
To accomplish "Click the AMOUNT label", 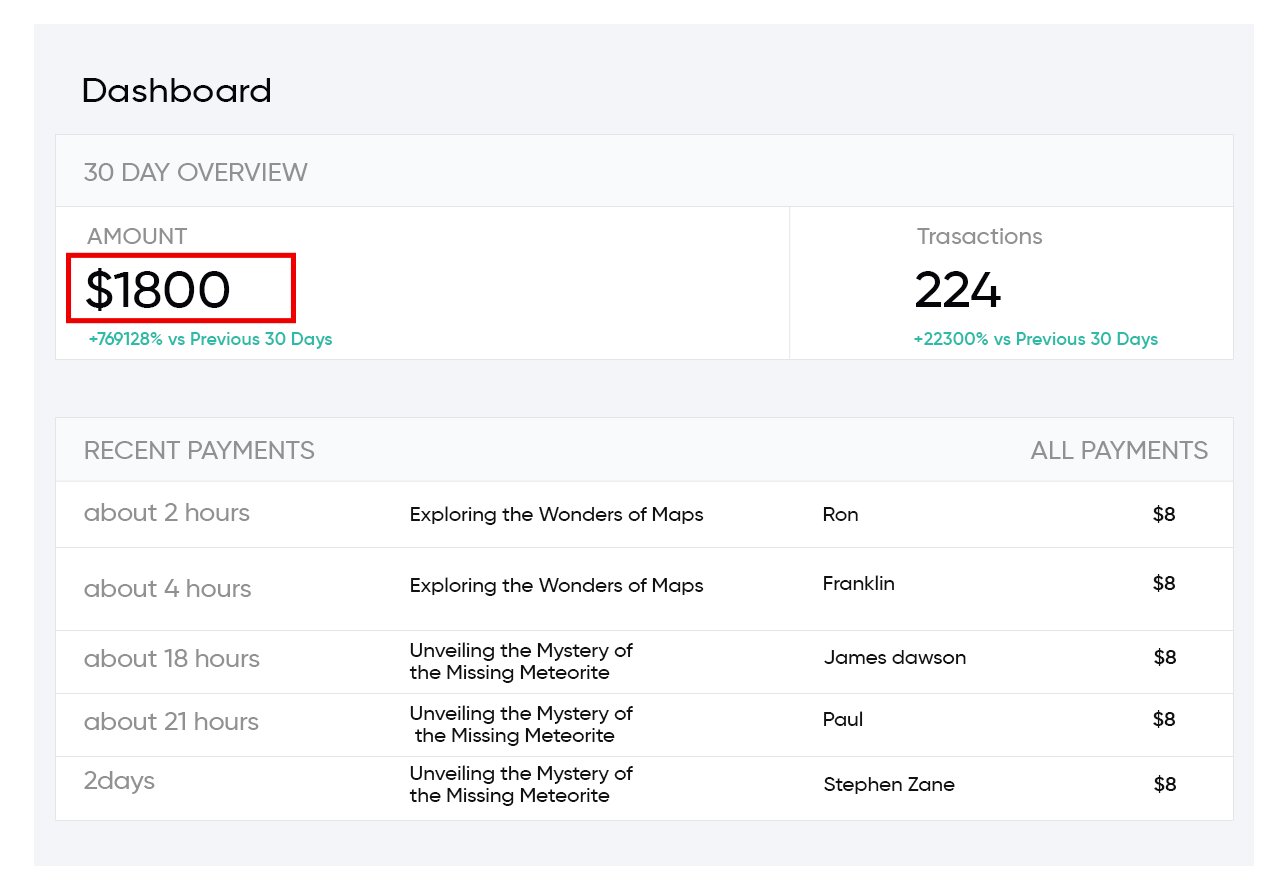I will [136, 237].
